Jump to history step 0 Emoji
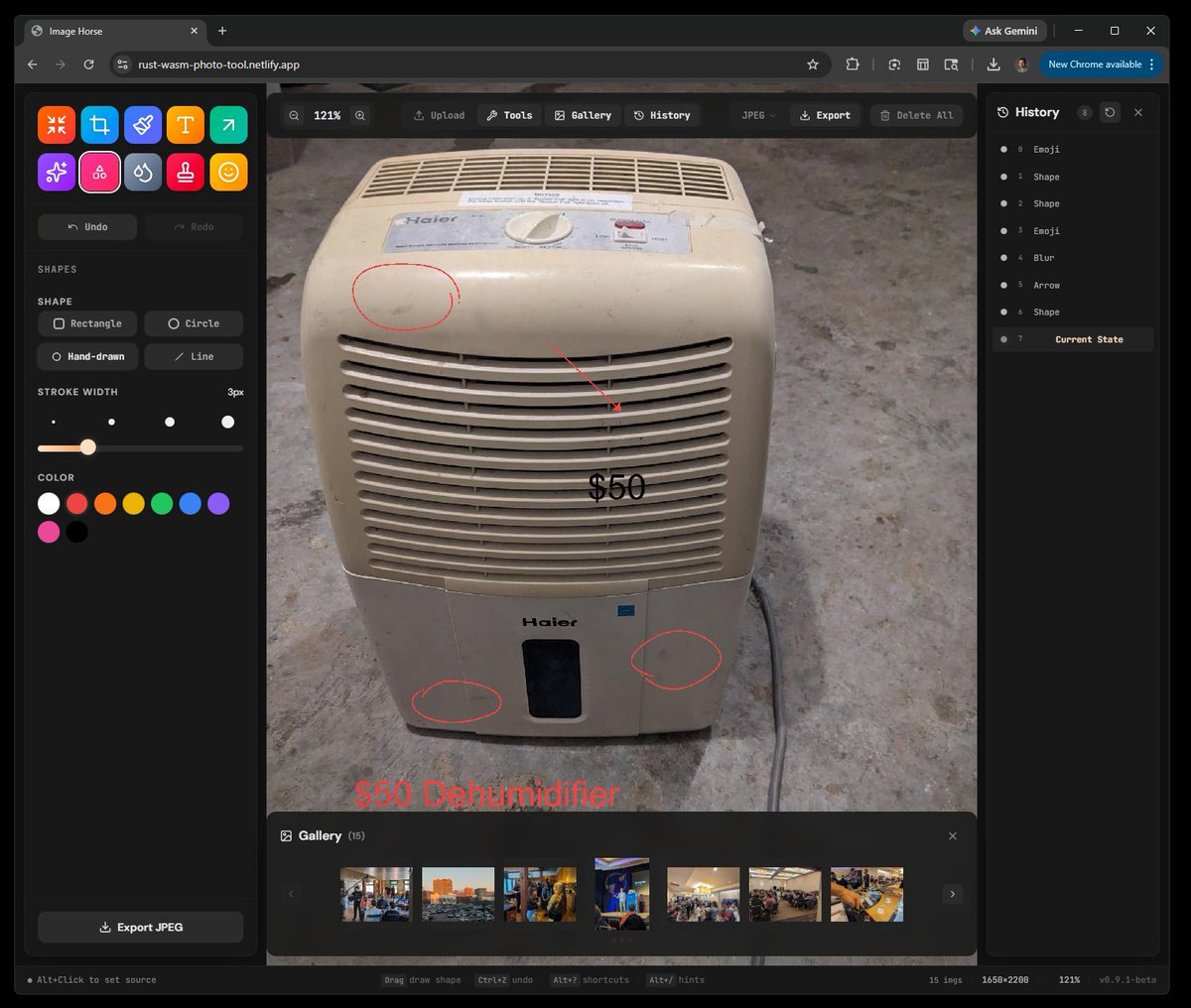 pos(1073,150)
